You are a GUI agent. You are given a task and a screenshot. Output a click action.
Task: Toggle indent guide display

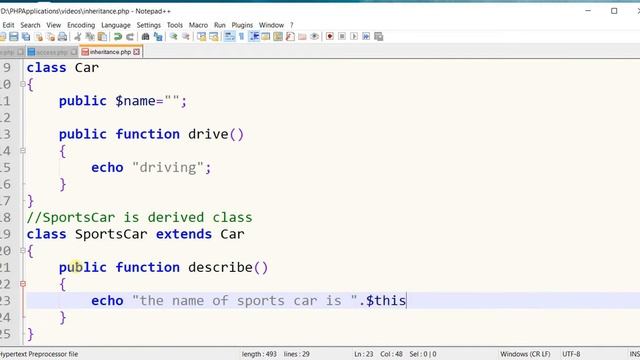click(254, 37)
